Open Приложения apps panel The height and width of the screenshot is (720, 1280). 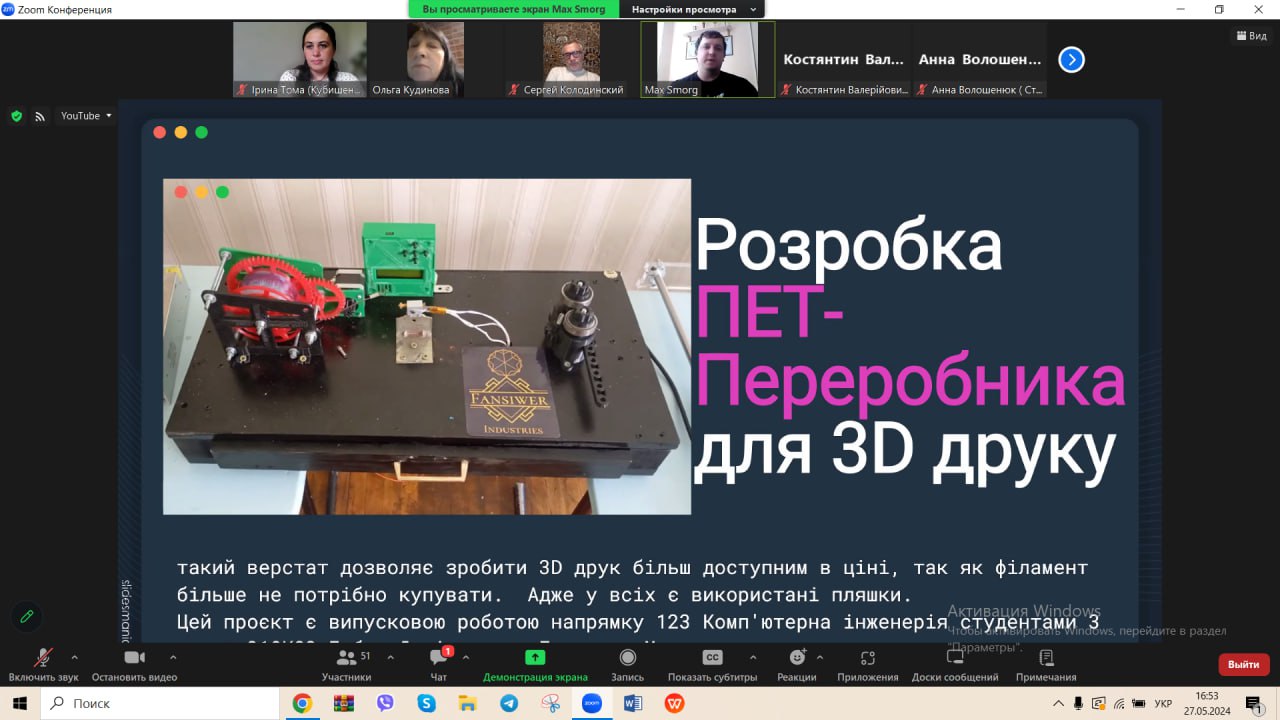(x=867, y=658)
